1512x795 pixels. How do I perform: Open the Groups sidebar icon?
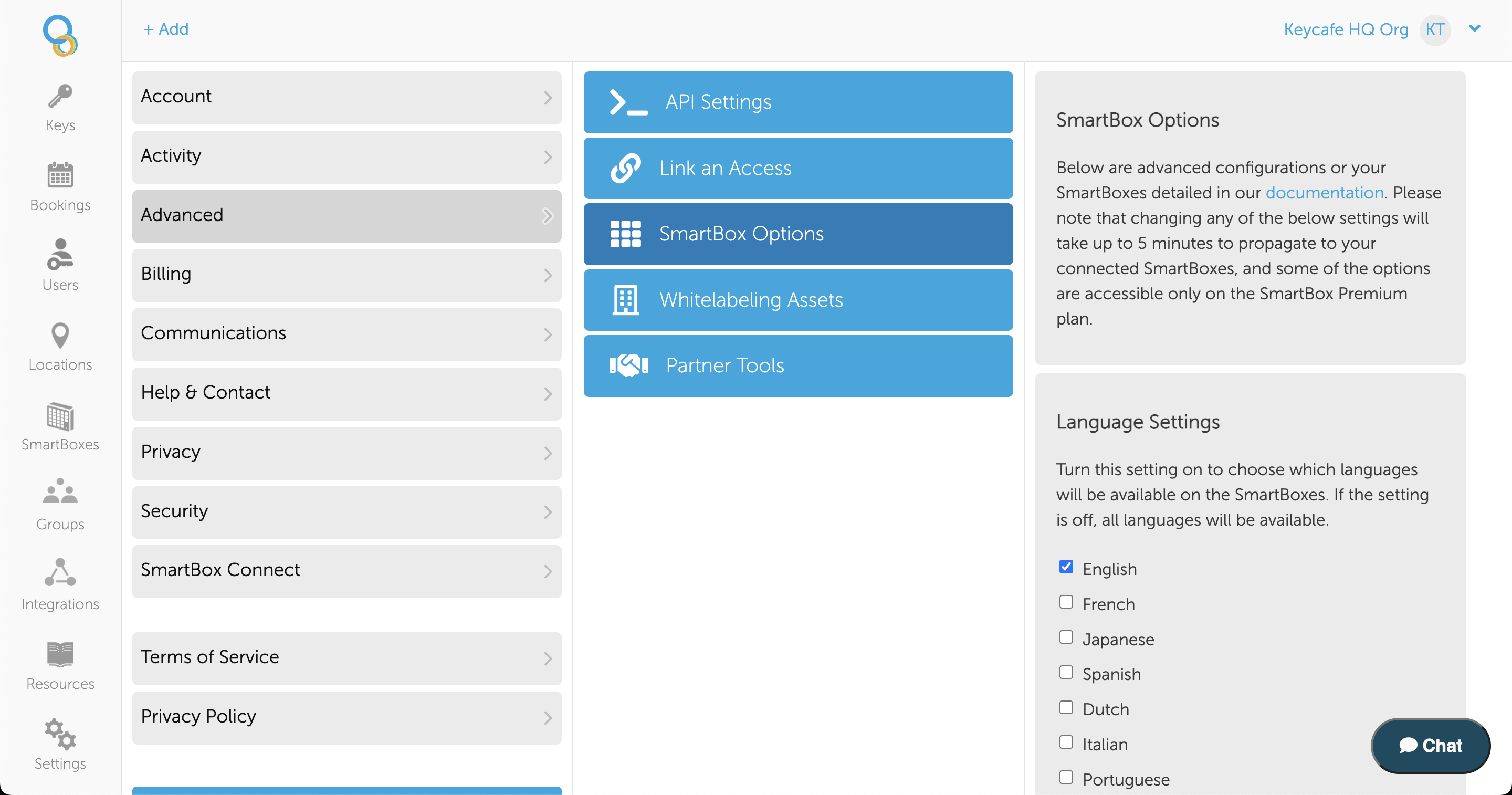tap(60, 491)
